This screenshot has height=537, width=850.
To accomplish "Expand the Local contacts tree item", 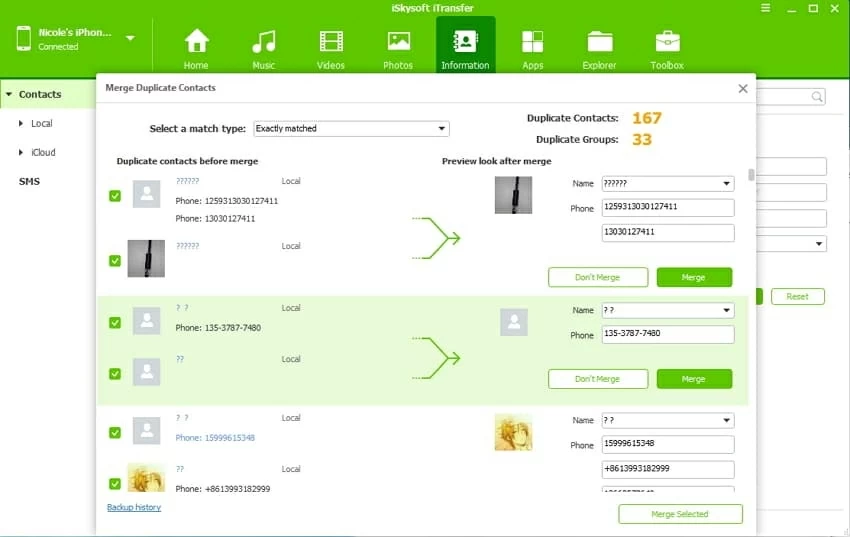I will 21,124.
